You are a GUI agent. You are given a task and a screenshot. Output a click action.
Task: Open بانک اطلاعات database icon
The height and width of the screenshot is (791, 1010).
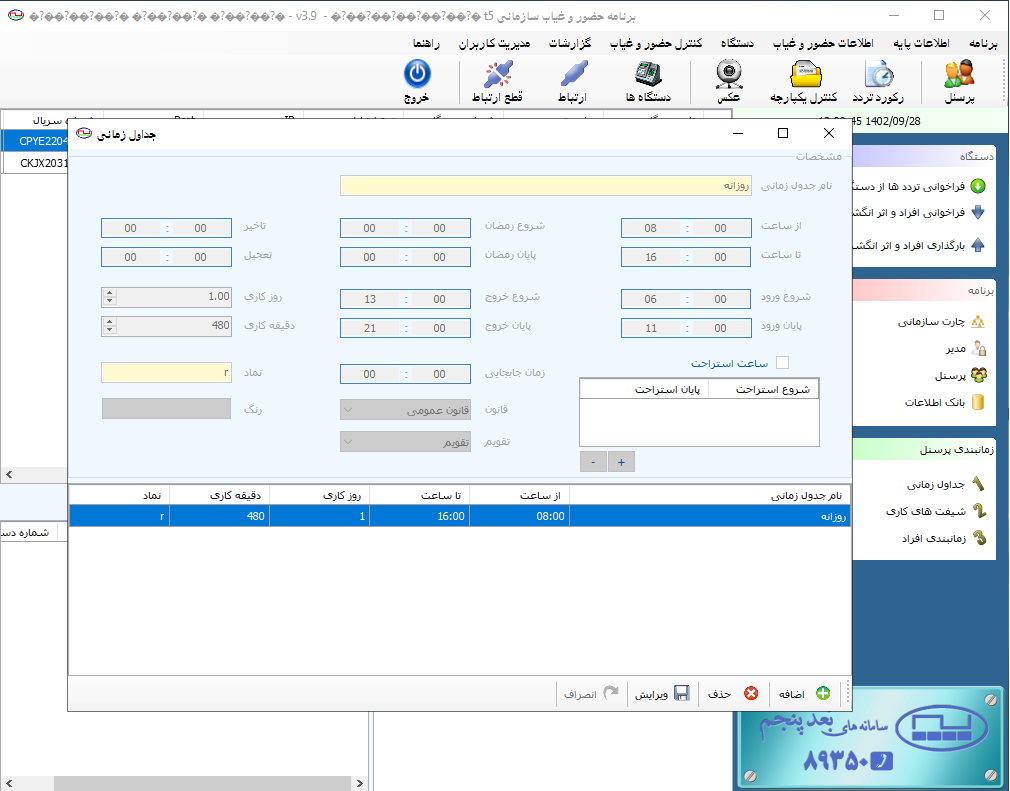click(978, 402)
